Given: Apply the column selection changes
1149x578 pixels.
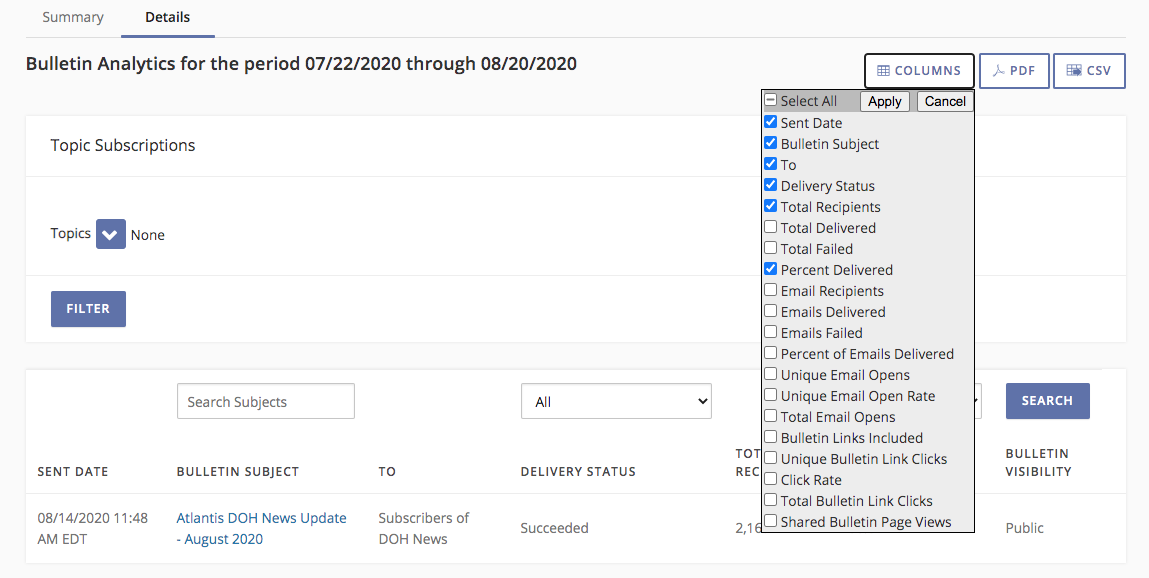Looking at the screenshot, I should tap(884, 101).
